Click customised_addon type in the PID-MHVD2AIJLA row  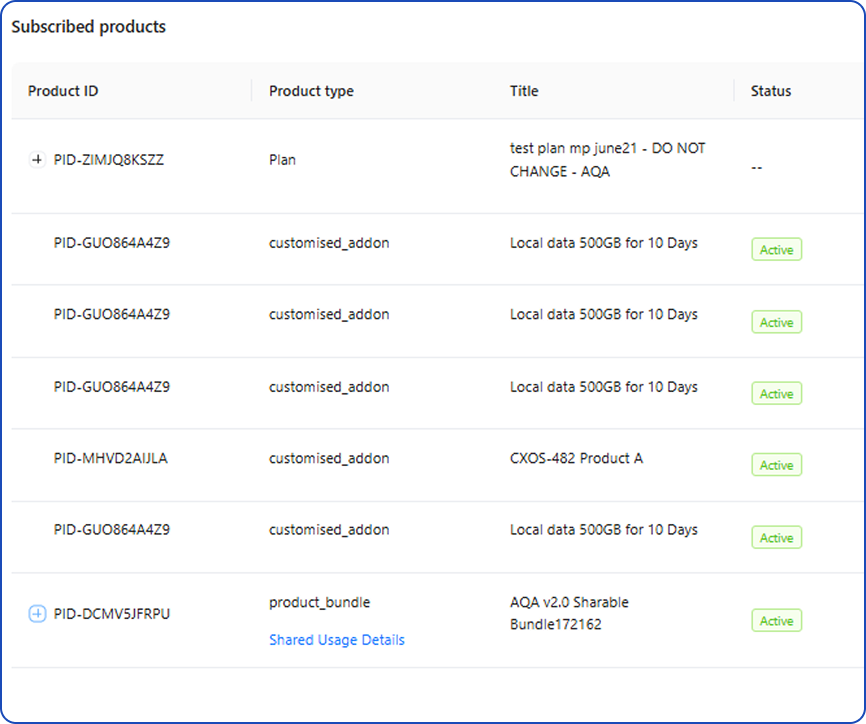click(329, 459)
